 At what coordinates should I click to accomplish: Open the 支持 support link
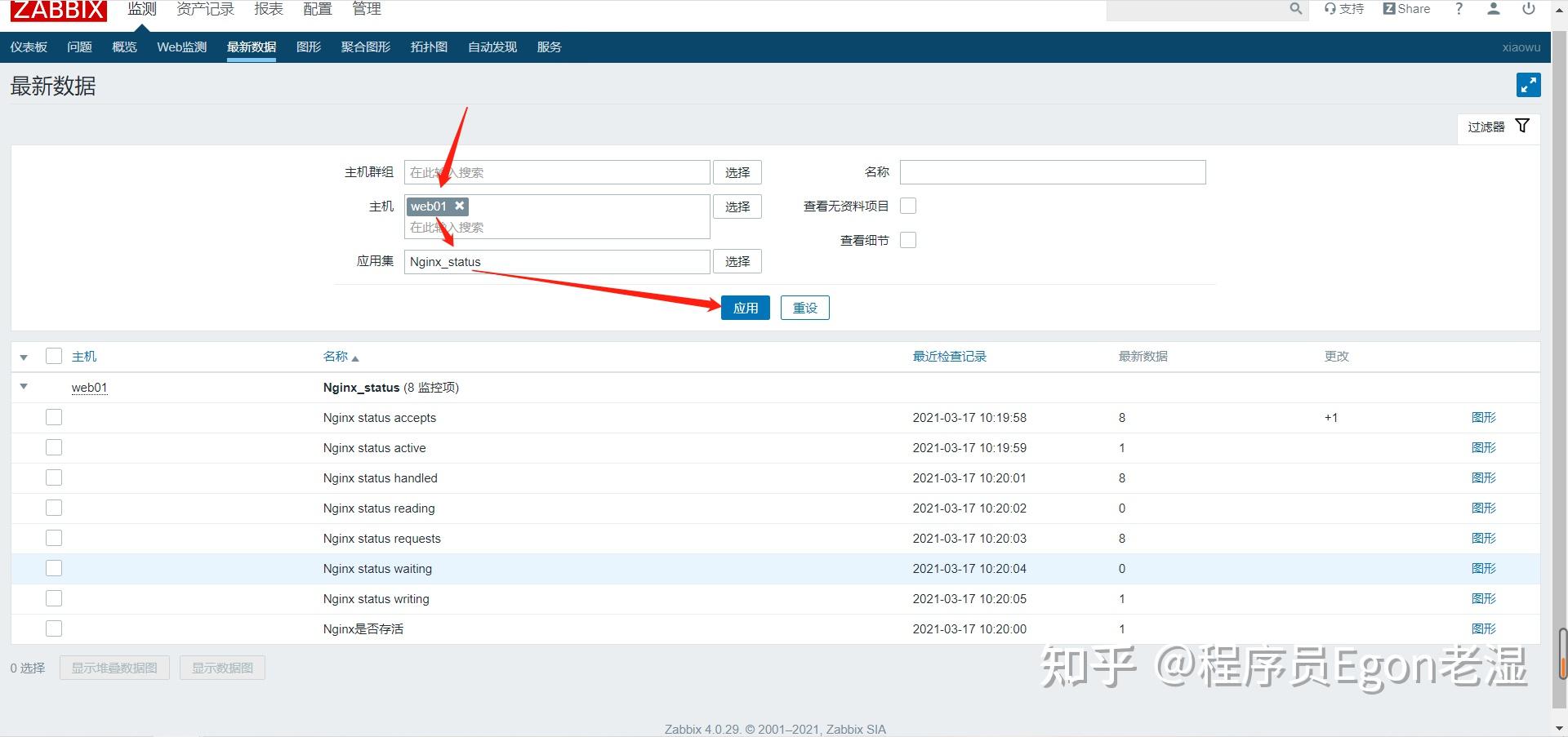tap(1344, 9)
